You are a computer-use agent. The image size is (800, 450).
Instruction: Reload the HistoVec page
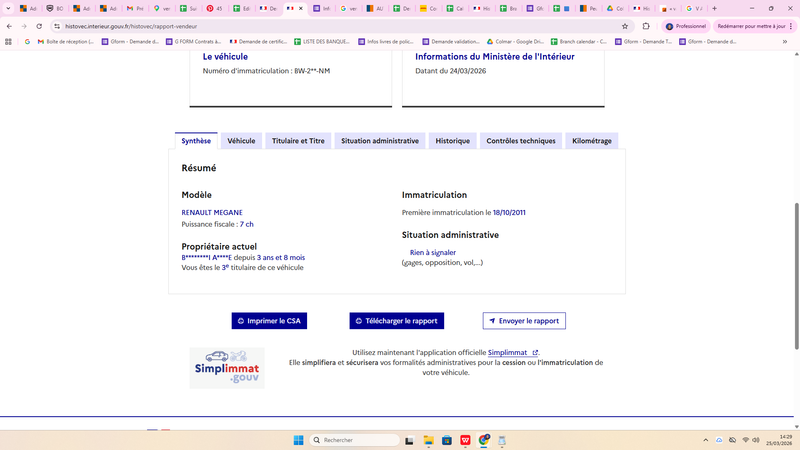39,26
